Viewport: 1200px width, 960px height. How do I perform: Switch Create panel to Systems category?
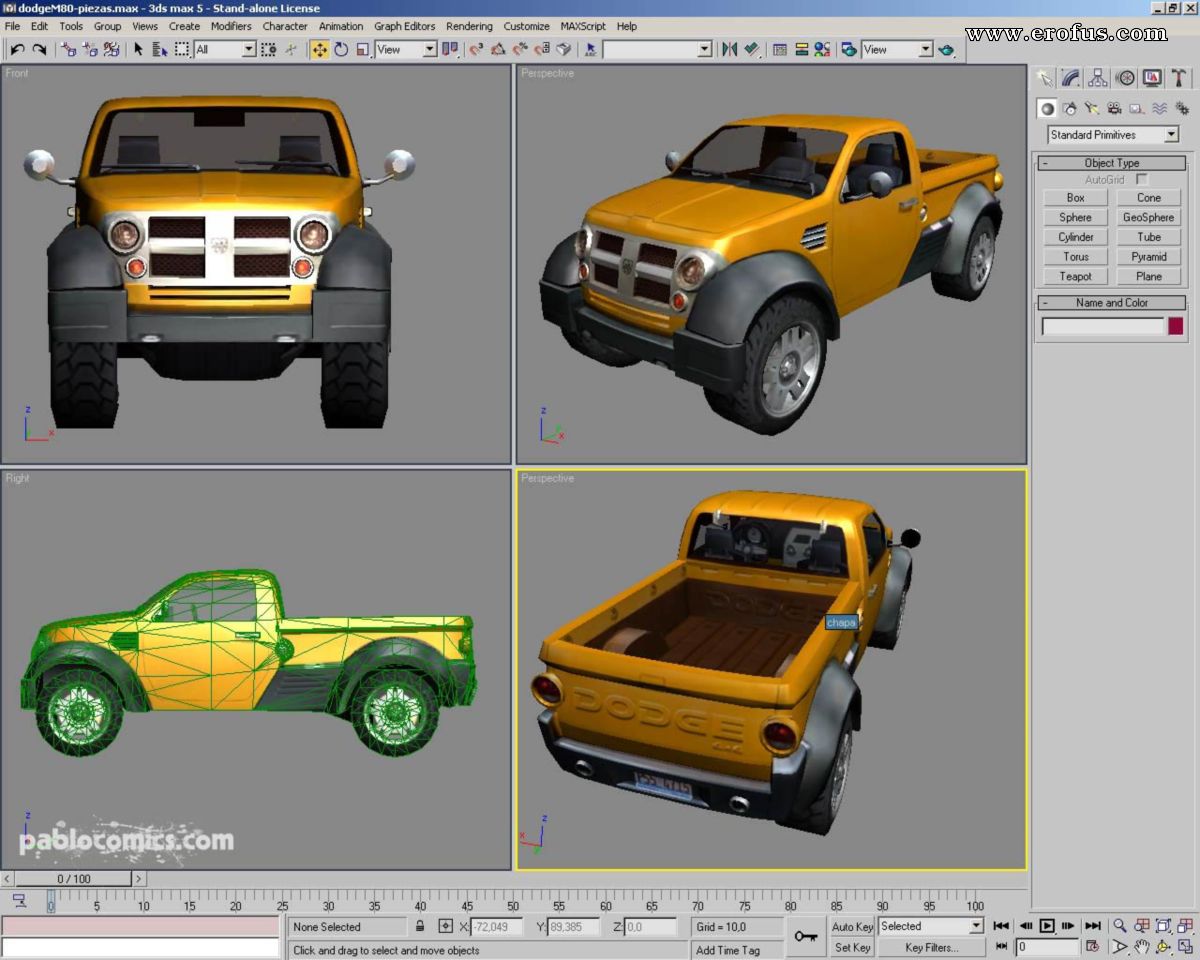1181,108
